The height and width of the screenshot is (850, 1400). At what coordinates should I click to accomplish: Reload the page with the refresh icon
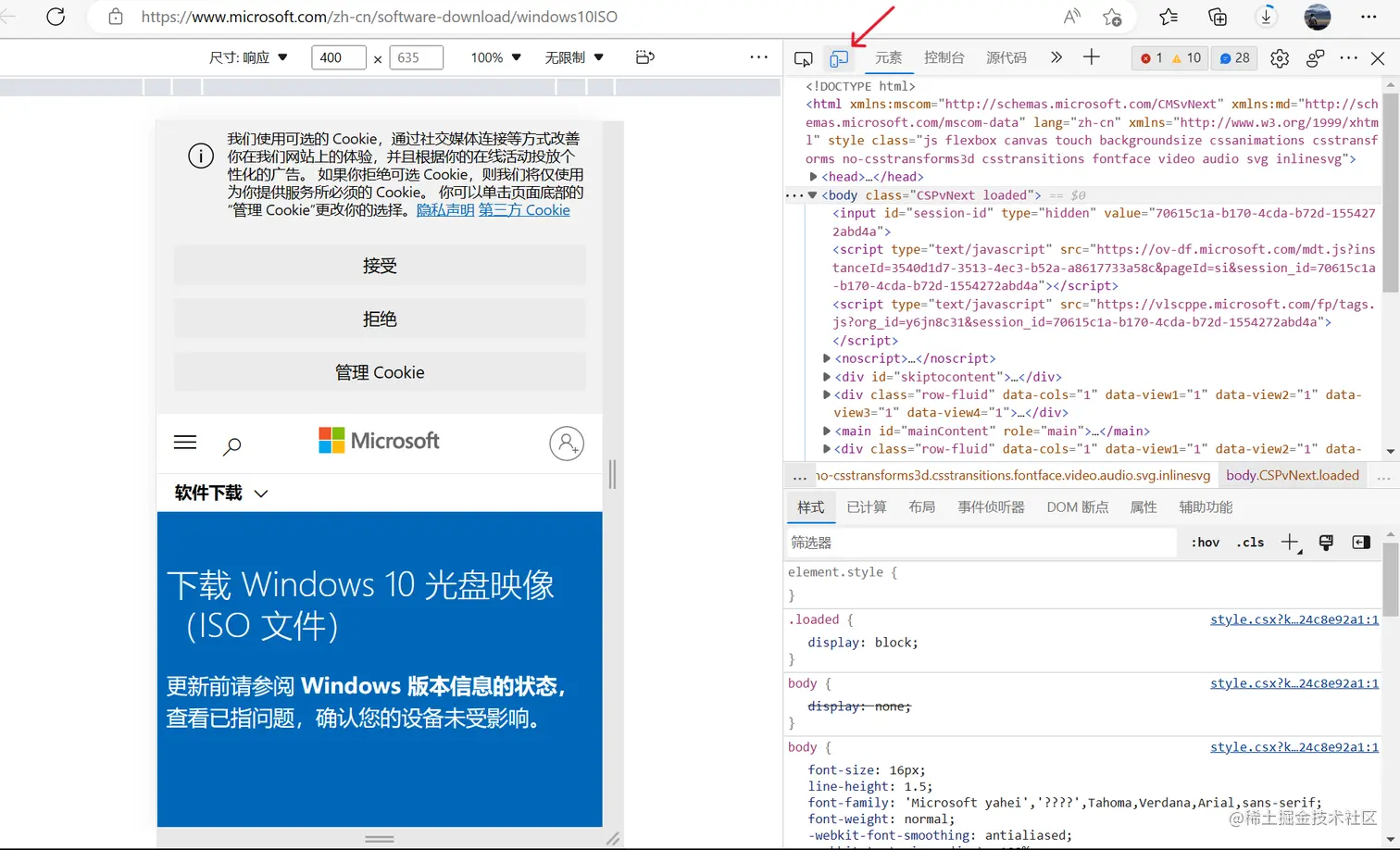tap(56, 17)
